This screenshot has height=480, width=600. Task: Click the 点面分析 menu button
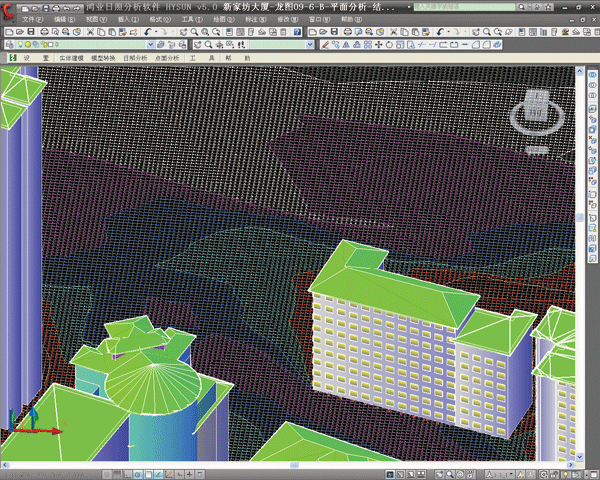point(165,59)
